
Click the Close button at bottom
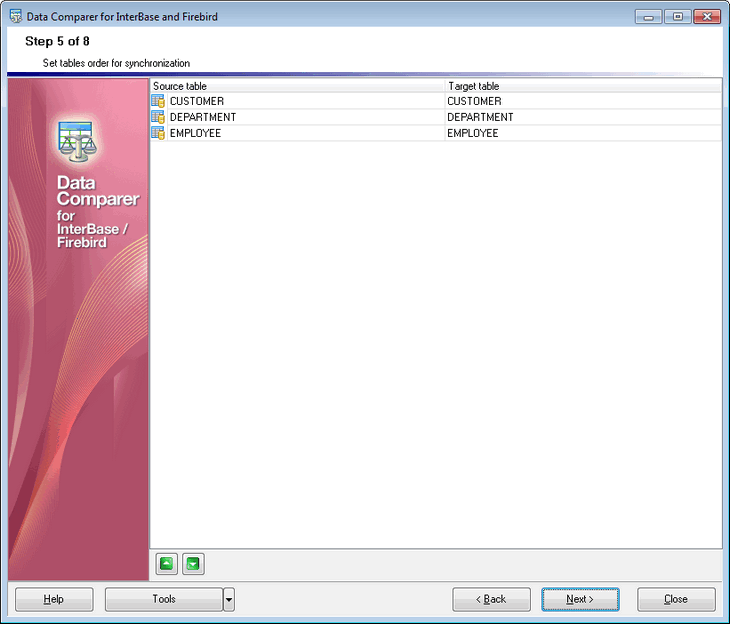676,599
